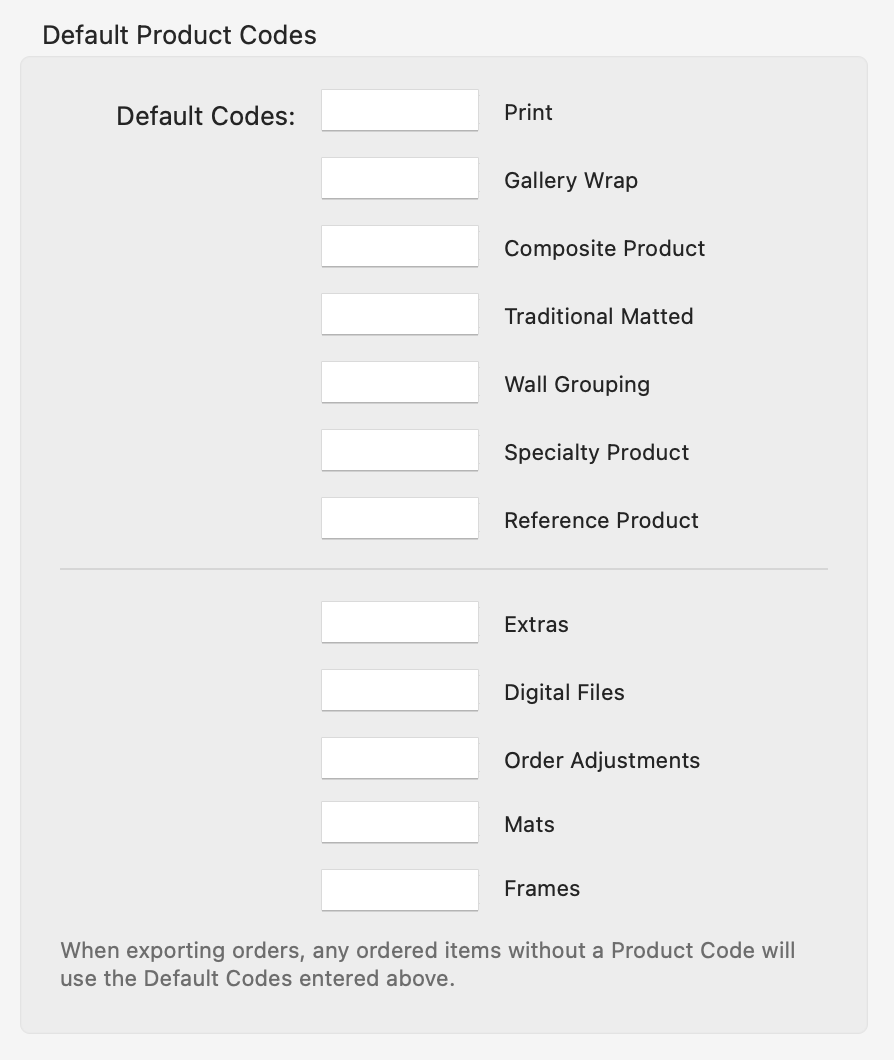Click the Default Product Codes heading

[179, 35]
